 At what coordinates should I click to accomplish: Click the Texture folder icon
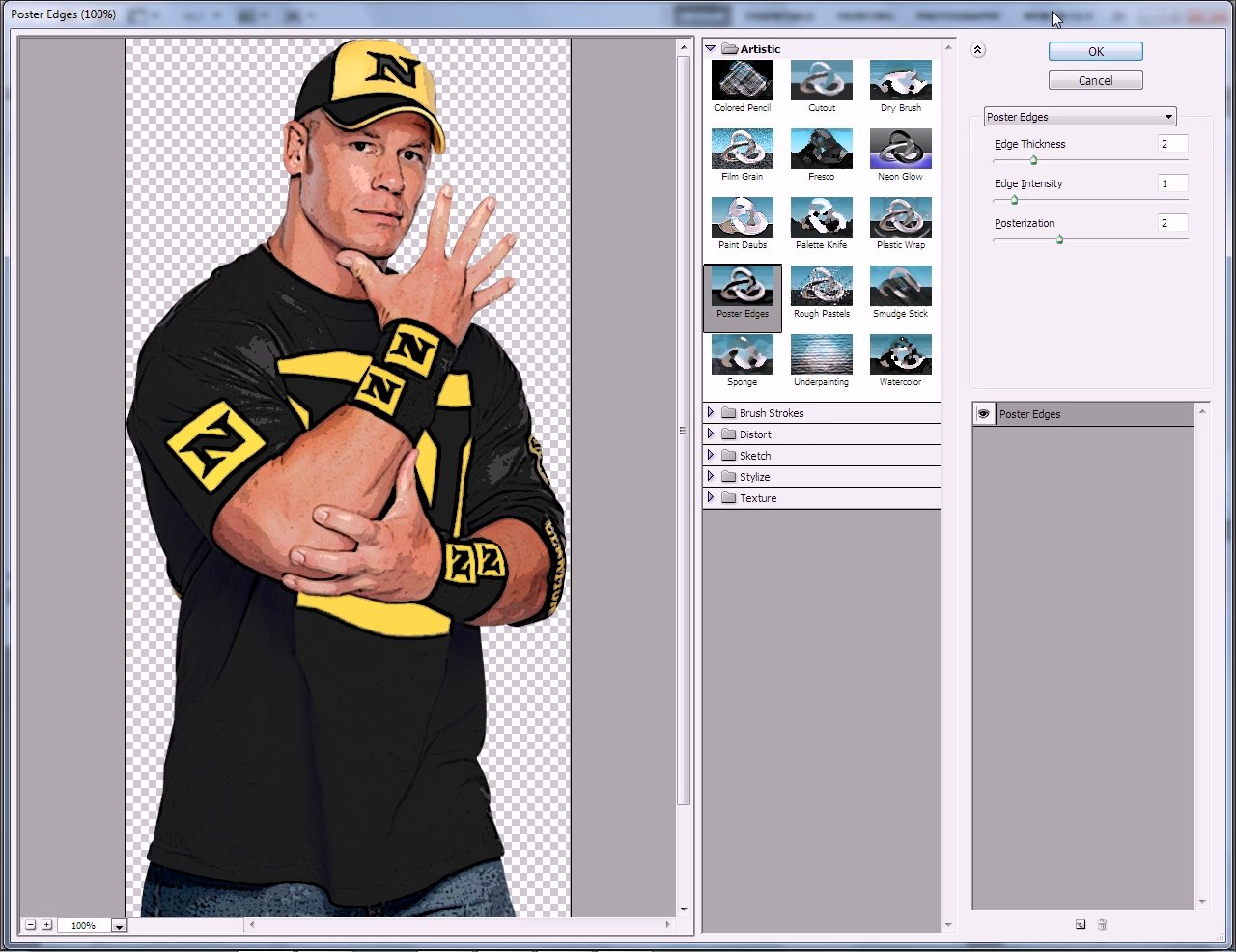click(x=729, y=497)
